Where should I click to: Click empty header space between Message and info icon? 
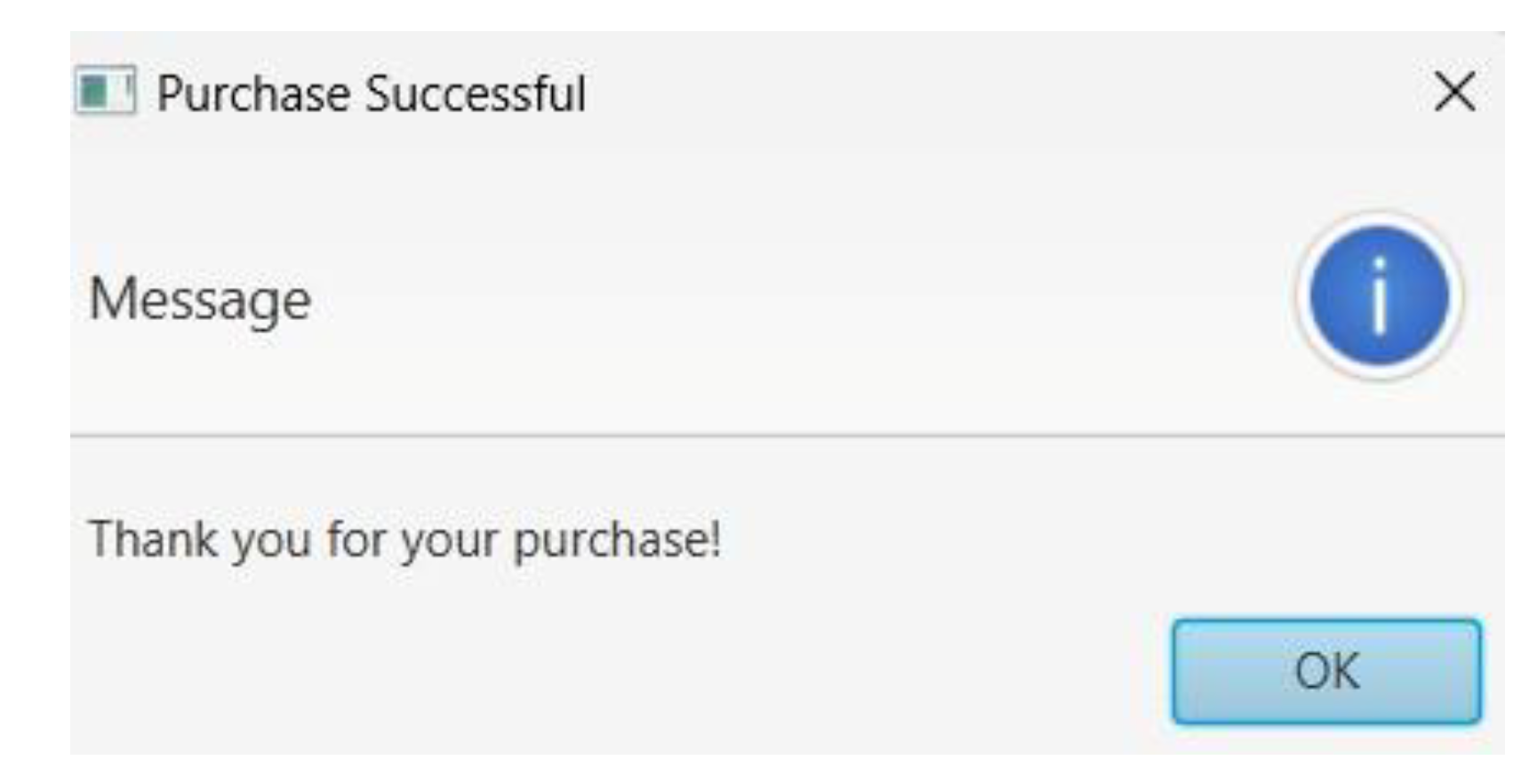800,300
